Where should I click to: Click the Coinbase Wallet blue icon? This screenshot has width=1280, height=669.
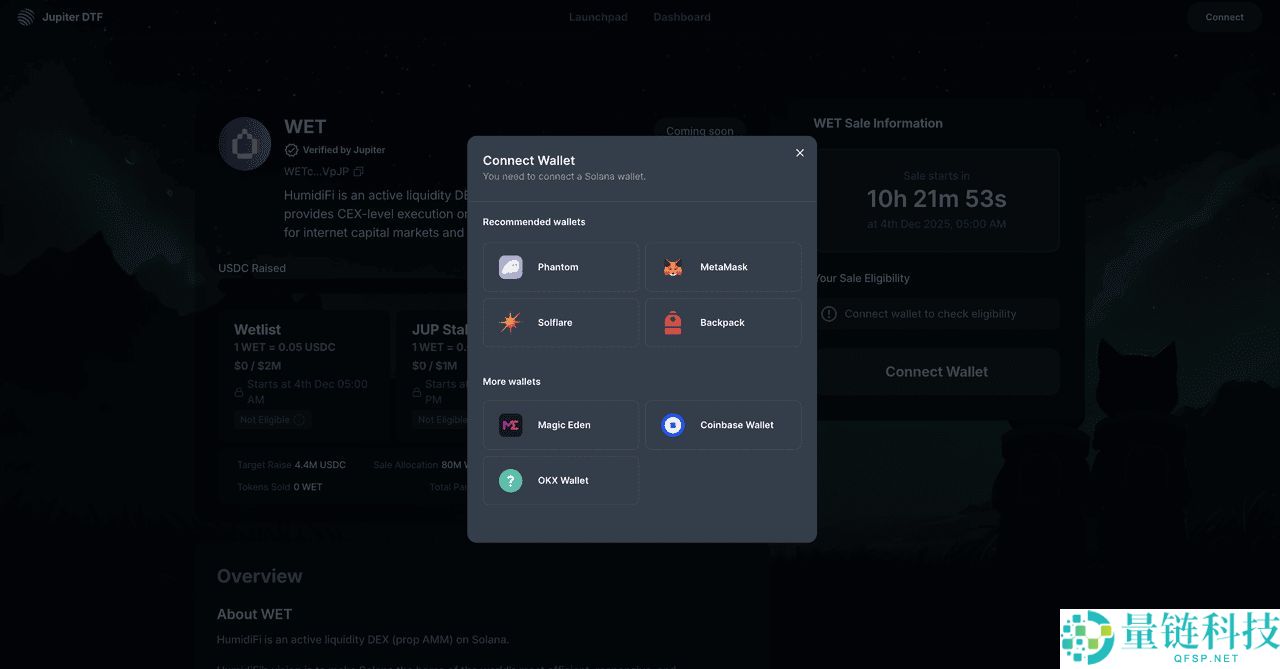[673, 425]
